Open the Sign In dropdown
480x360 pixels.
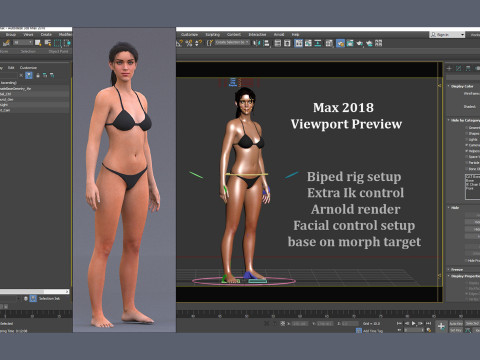click(x=447, y=35)
